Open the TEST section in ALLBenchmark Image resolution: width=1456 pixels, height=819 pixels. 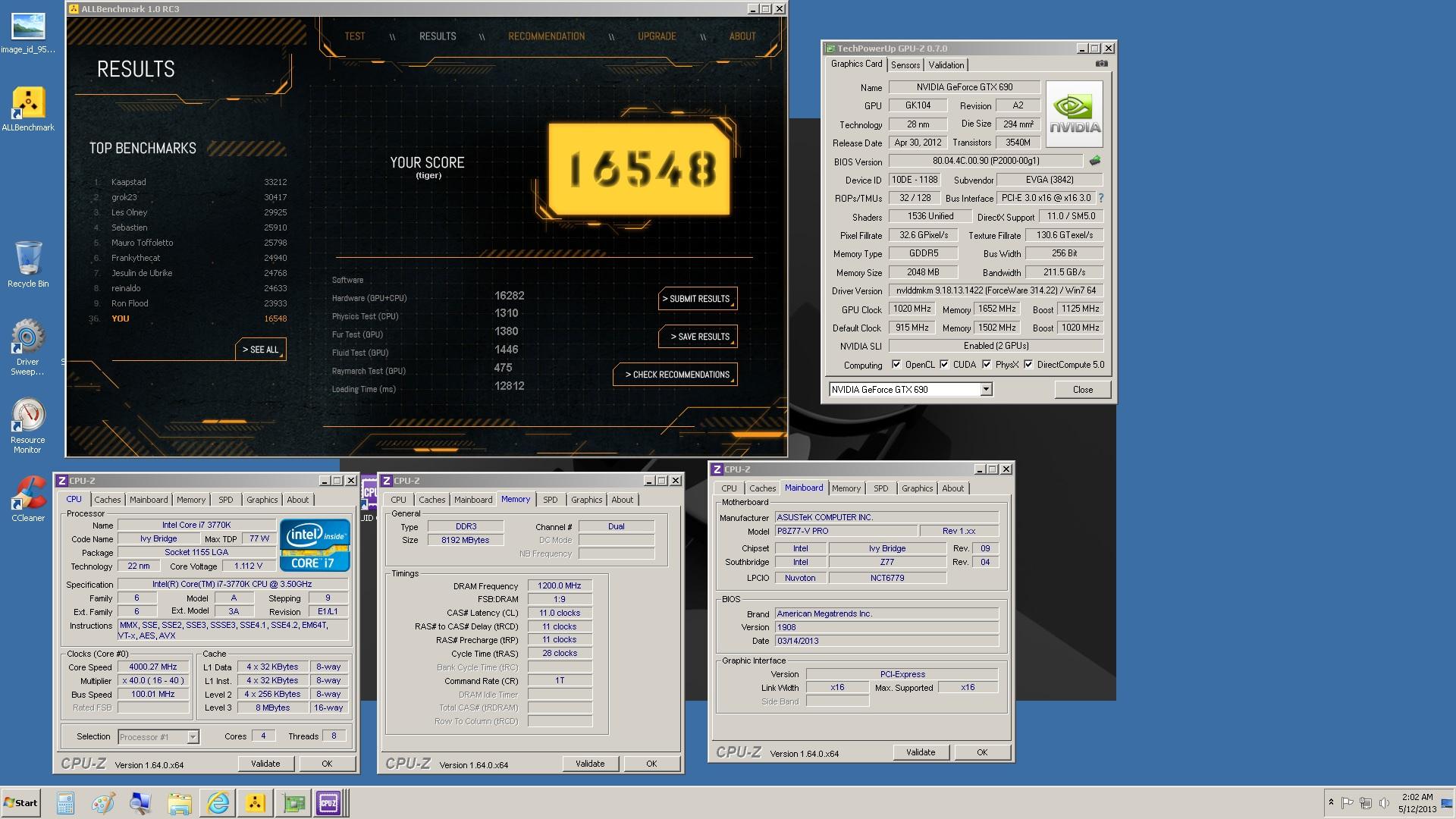[354, 36]
